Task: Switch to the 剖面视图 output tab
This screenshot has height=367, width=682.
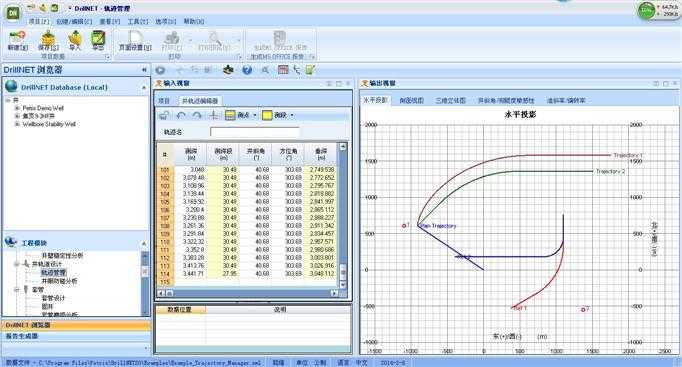Action: click(411, 100)
